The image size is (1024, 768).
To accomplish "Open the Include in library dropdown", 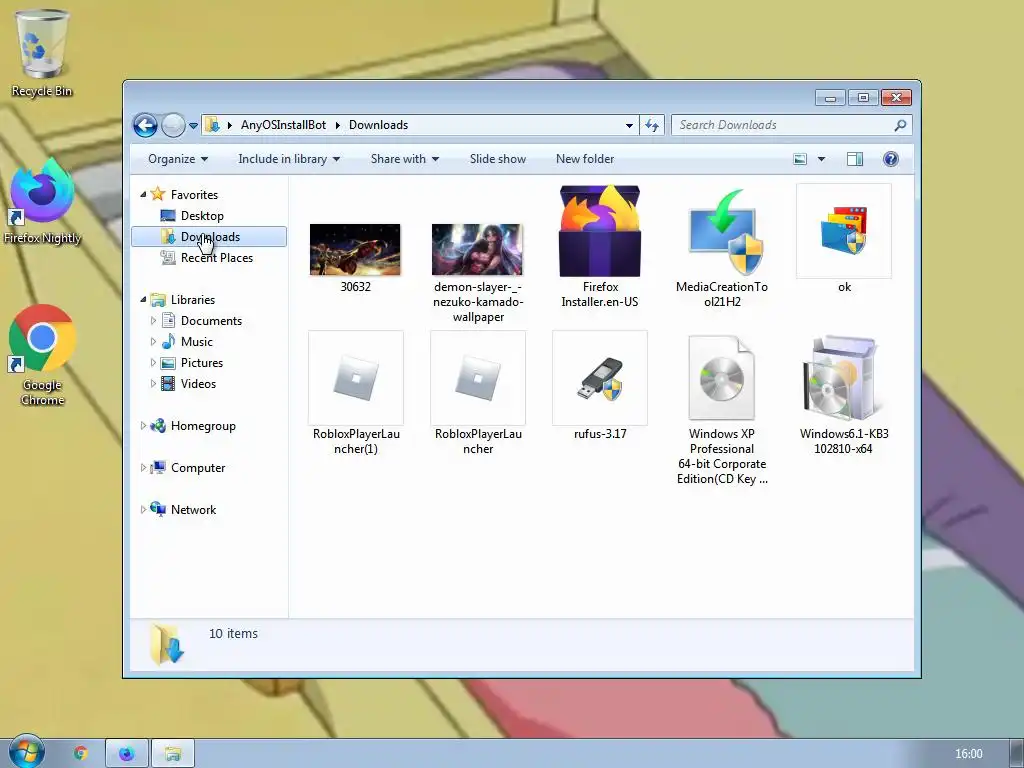I will click(289, 159).
